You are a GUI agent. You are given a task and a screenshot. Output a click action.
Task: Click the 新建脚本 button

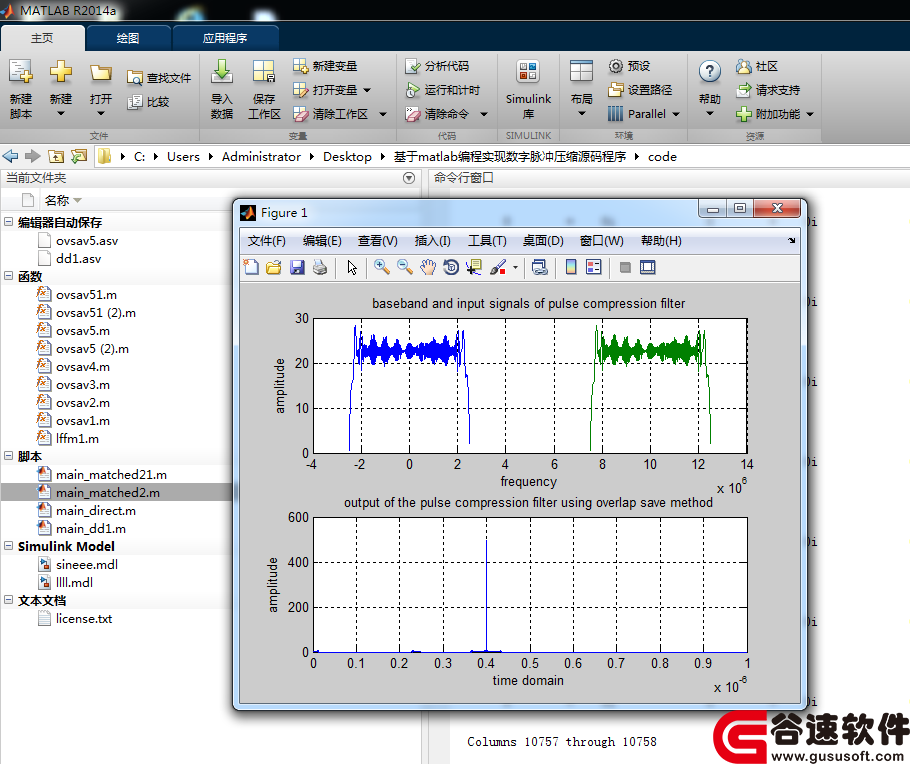21,89
